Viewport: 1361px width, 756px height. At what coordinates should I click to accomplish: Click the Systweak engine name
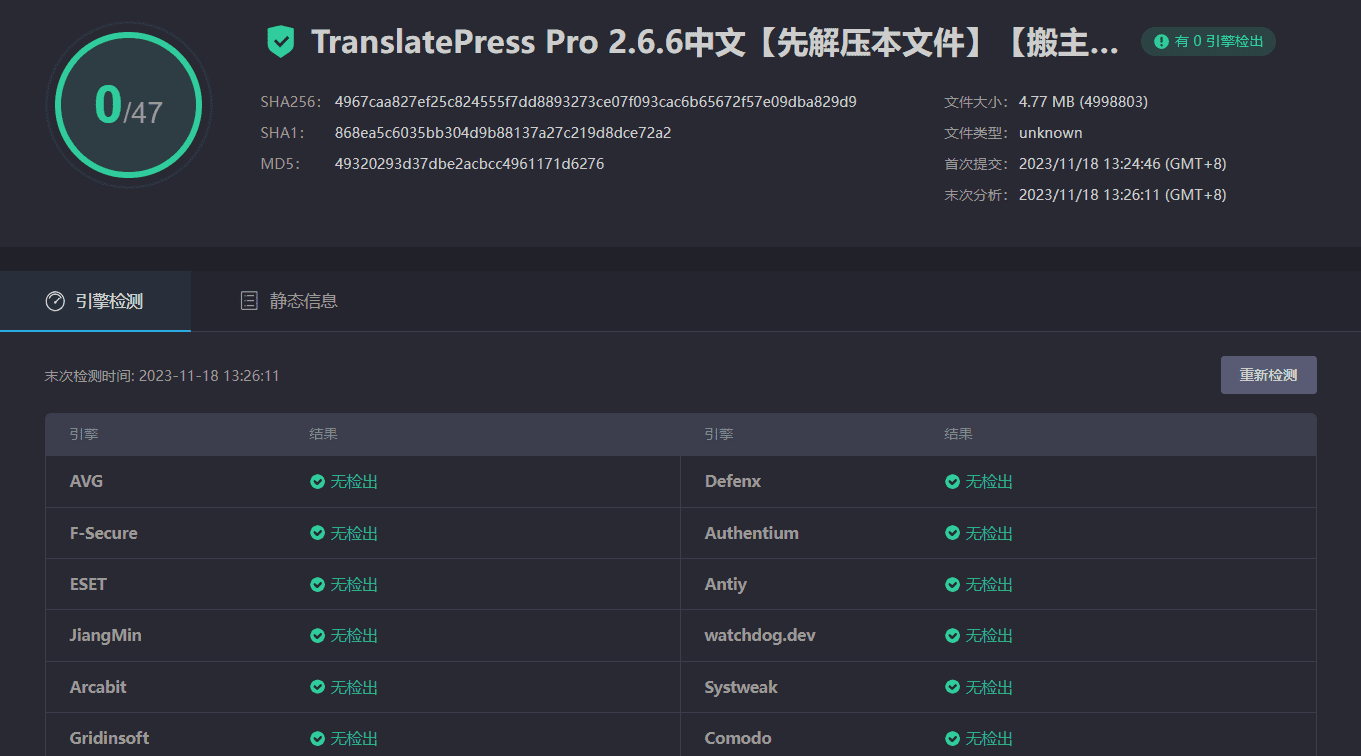pos(741,687)
